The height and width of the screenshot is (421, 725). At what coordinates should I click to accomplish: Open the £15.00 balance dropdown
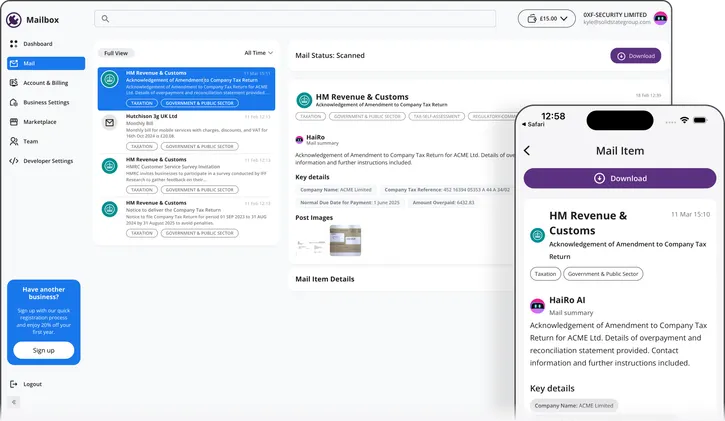pyautogui.click(x=547, y=18)
